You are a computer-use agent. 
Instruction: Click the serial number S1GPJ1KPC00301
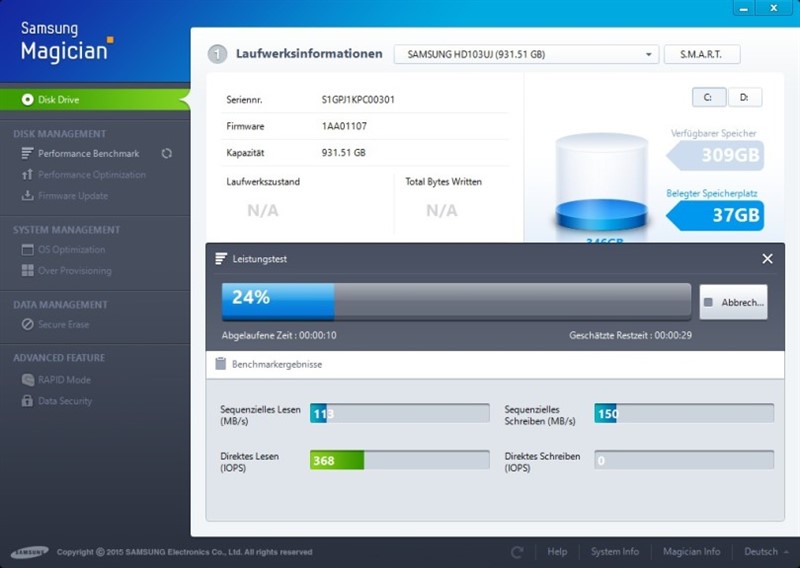(x=358, y=100)
